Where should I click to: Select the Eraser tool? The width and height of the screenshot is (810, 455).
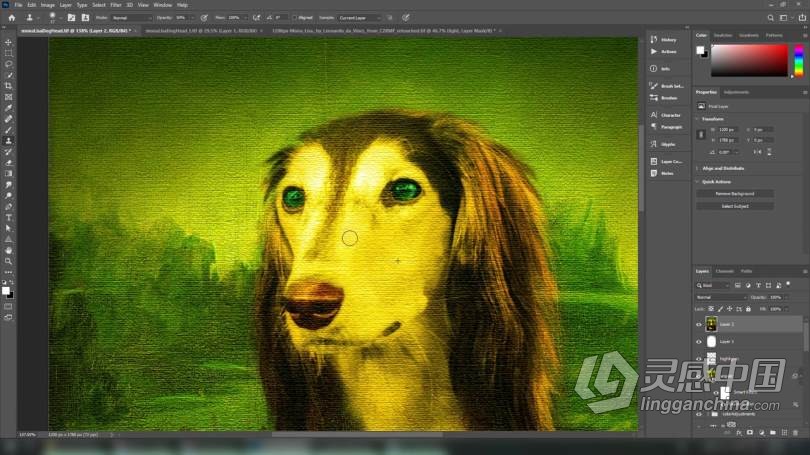[x=8, y=163]
